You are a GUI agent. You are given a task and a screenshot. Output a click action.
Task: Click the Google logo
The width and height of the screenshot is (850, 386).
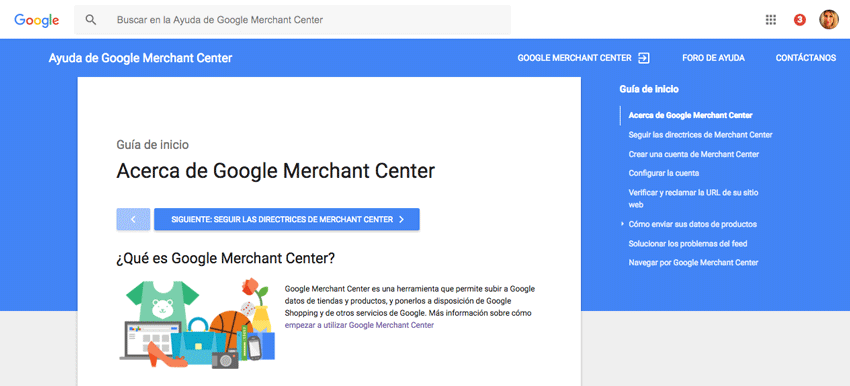[x=36, y=20]
